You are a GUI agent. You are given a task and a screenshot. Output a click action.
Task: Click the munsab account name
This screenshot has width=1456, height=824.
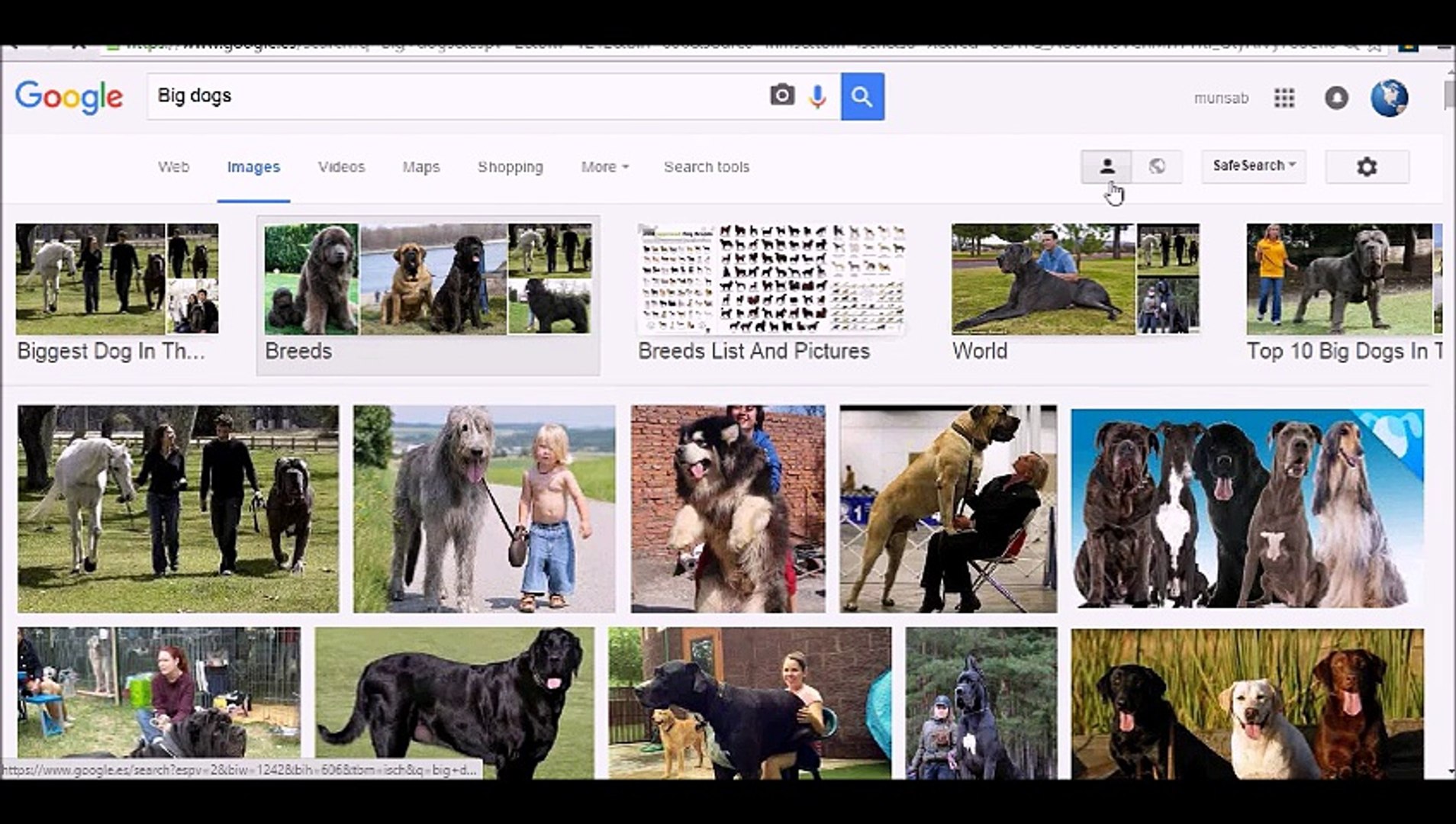click(x=1221, y=98)
